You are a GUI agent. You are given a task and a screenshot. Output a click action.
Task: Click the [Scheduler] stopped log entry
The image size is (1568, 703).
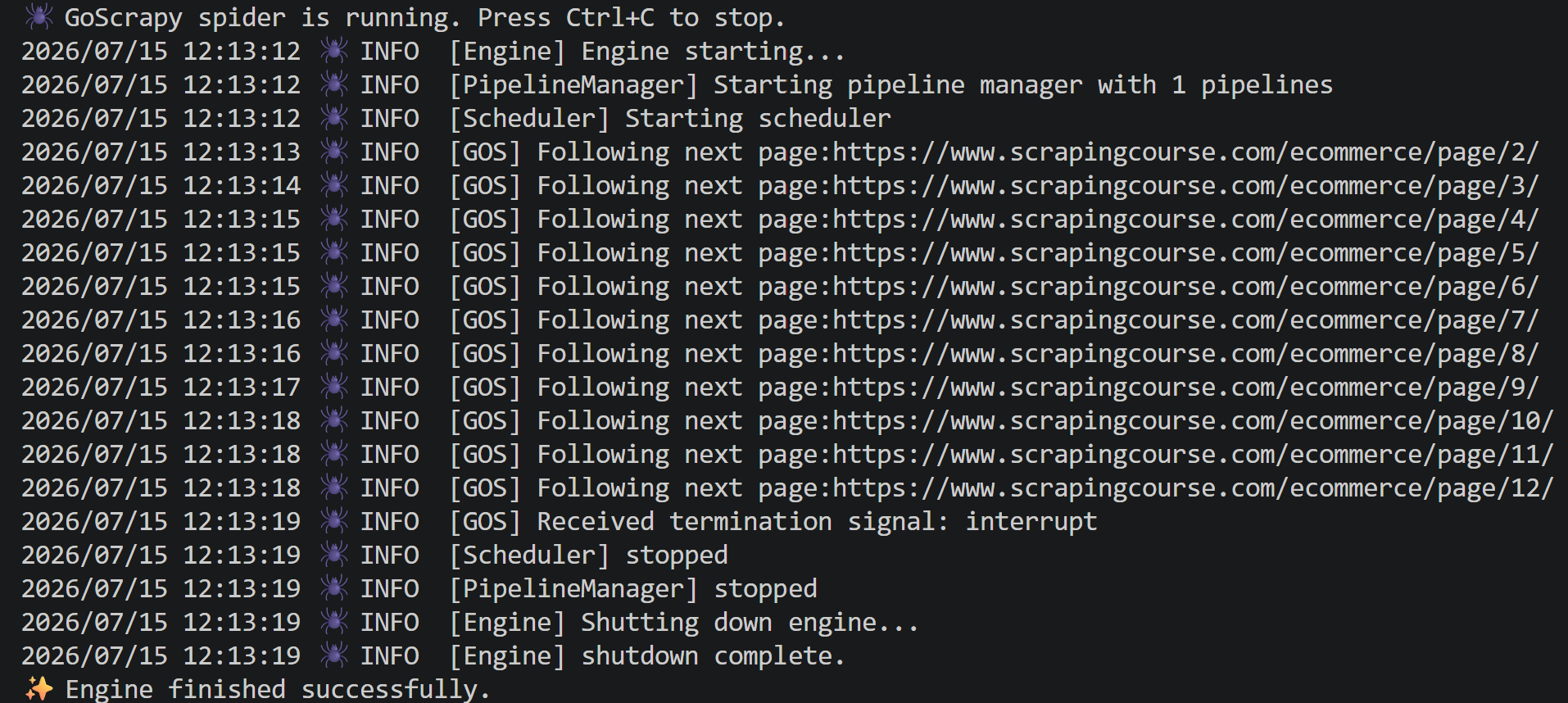[589, 556]
